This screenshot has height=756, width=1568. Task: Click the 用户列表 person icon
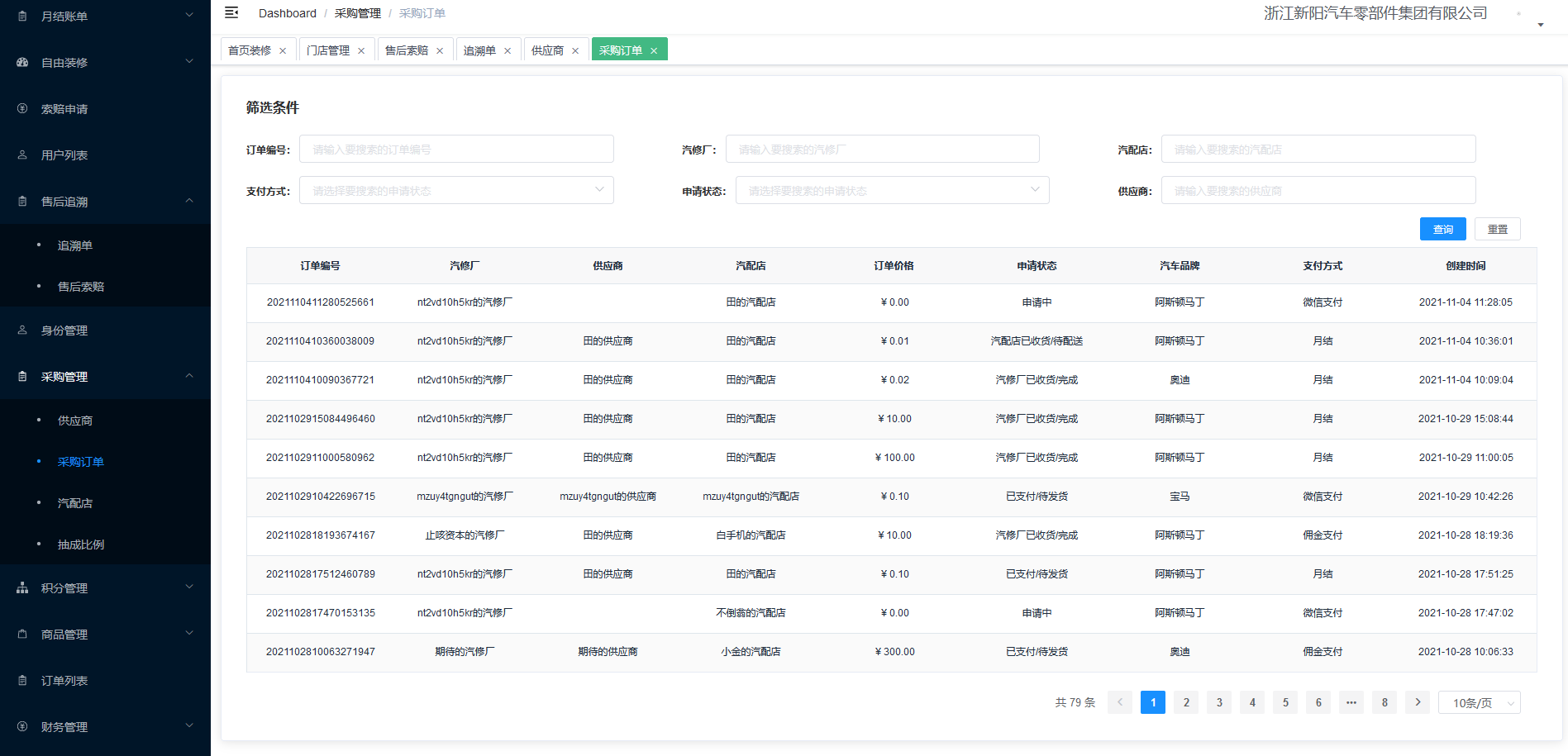(22, 155)
